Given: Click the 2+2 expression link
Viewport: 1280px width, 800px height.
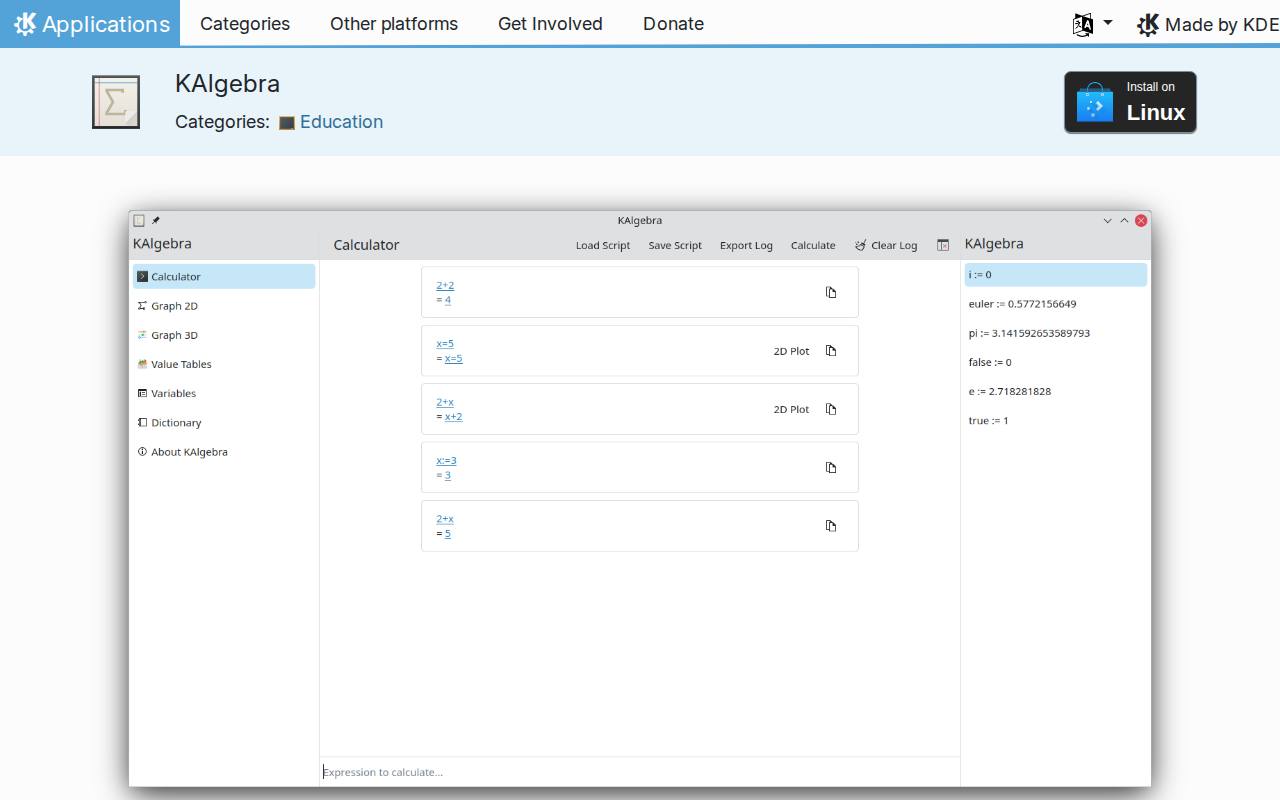Looking at the screenshot, I should (x=445, y=285).
